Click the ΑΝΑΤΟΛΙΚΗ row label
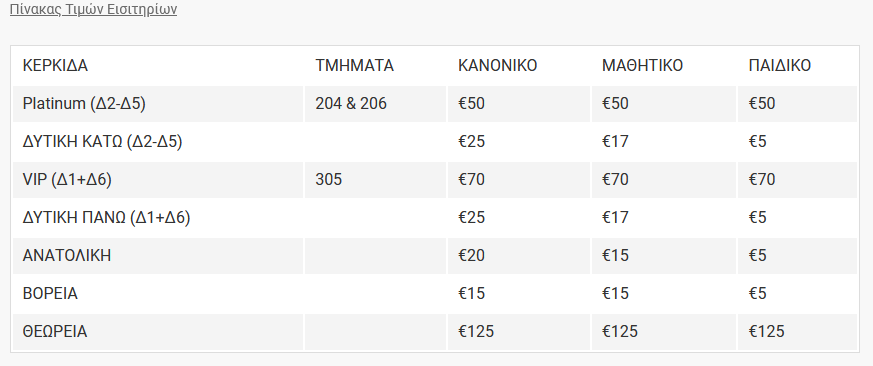 67,255
